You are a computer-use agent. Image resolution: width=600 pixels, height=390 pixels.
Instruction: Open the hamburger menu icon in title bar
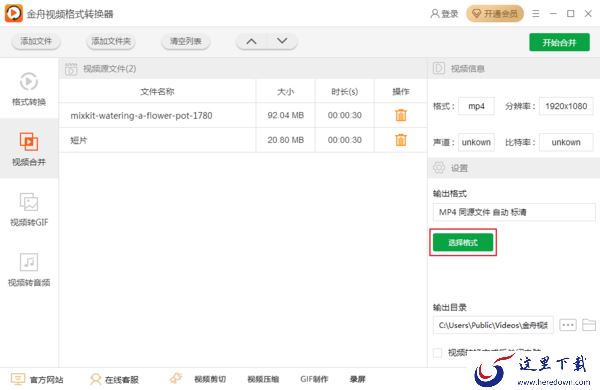point(536,14)
